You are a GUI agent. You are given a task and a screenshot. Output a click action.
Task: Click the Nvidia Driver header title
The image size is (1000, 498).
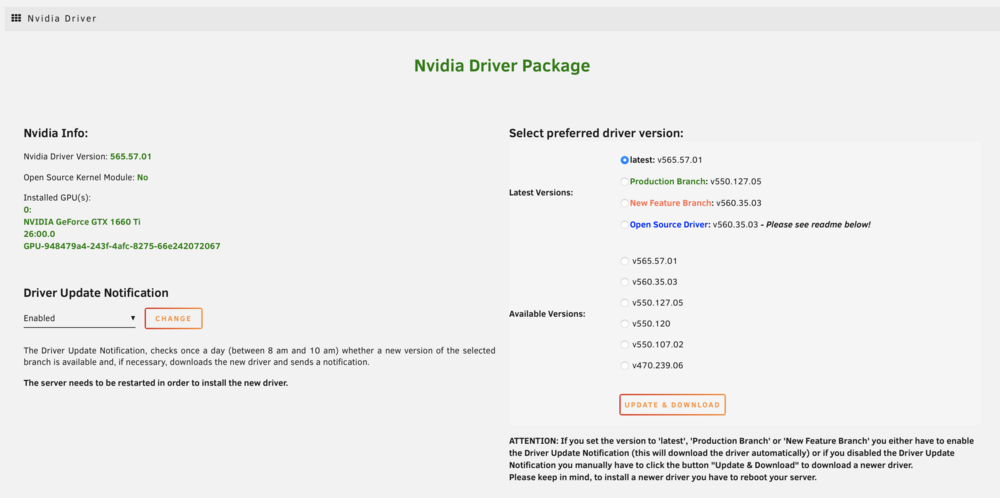[62, 18]
